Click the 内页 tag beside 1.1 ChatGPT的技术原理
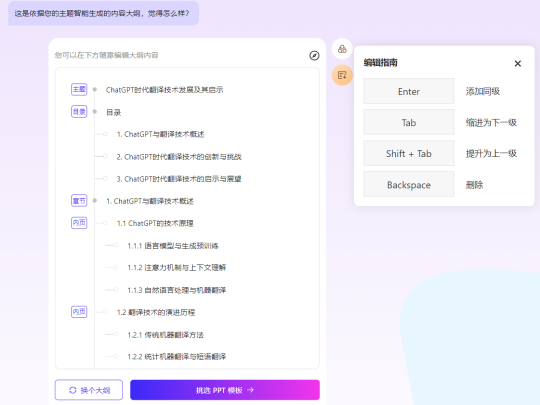The image size is (540, 405). (x=79, y=223)
